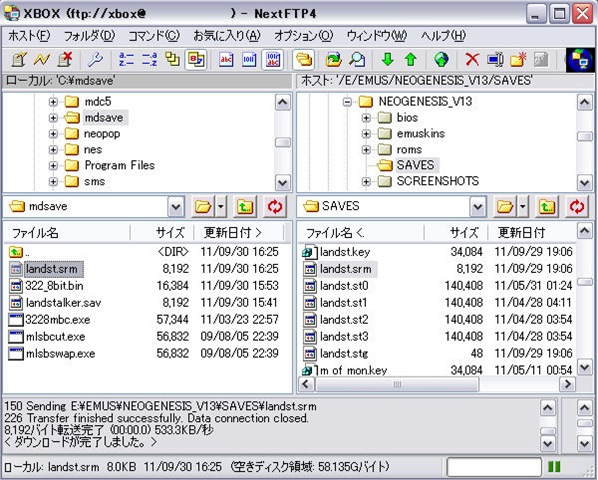Open the host SAVES path dropdown

pos(477,207)
